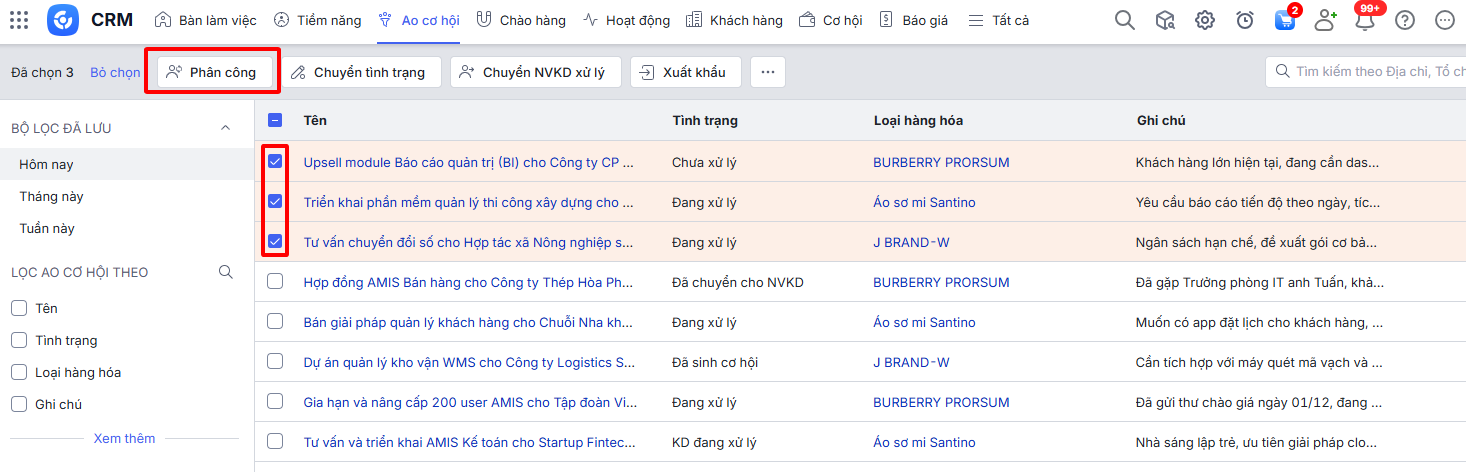Open notifications bell with 99+ badge
This screenshot has height=472, width=1466.
1365,20
